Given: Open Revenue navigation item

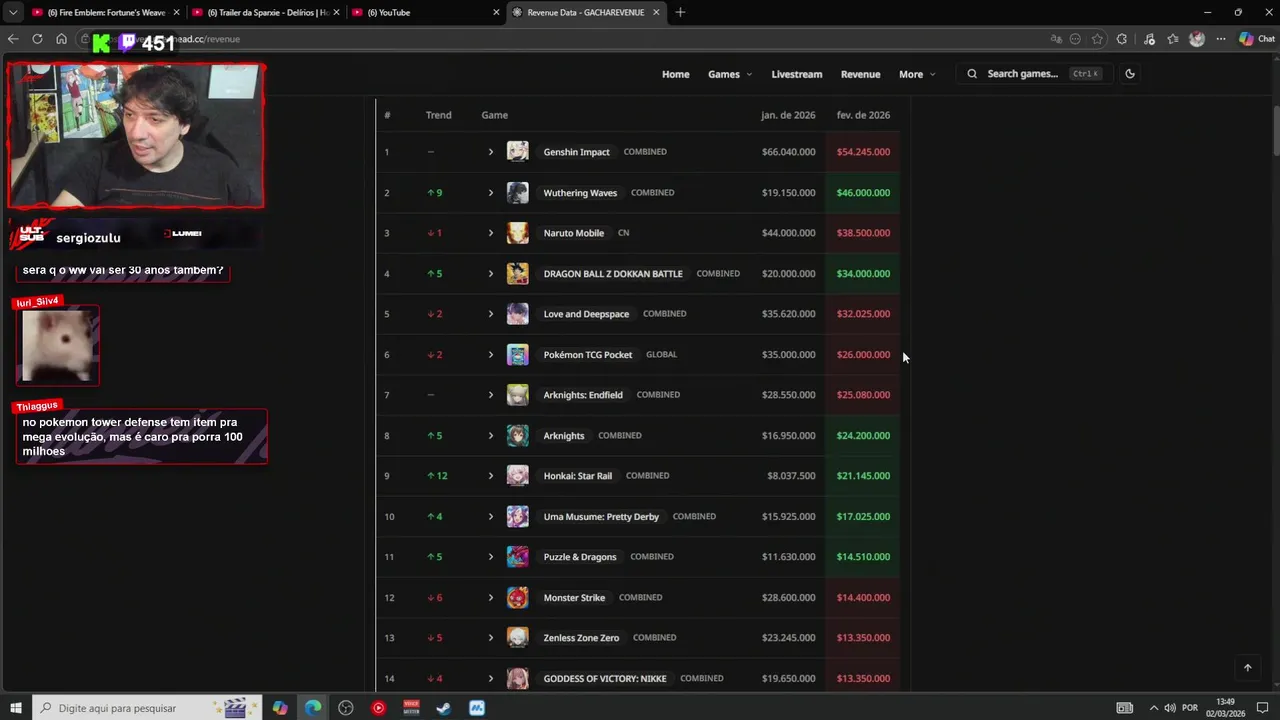Looking at the screenshot, I should point(860,74).
